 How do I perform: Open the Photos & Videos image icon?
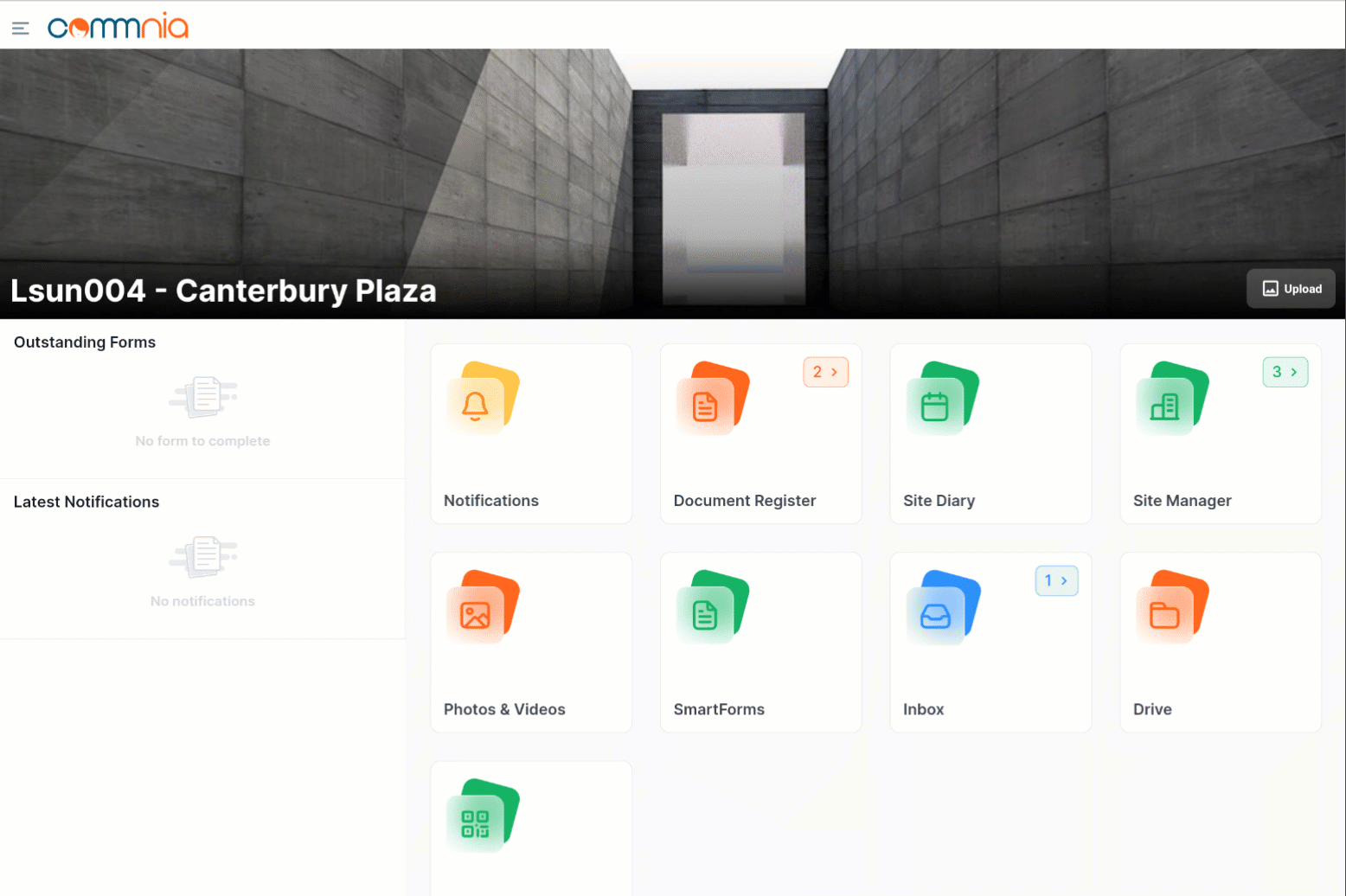483,606
